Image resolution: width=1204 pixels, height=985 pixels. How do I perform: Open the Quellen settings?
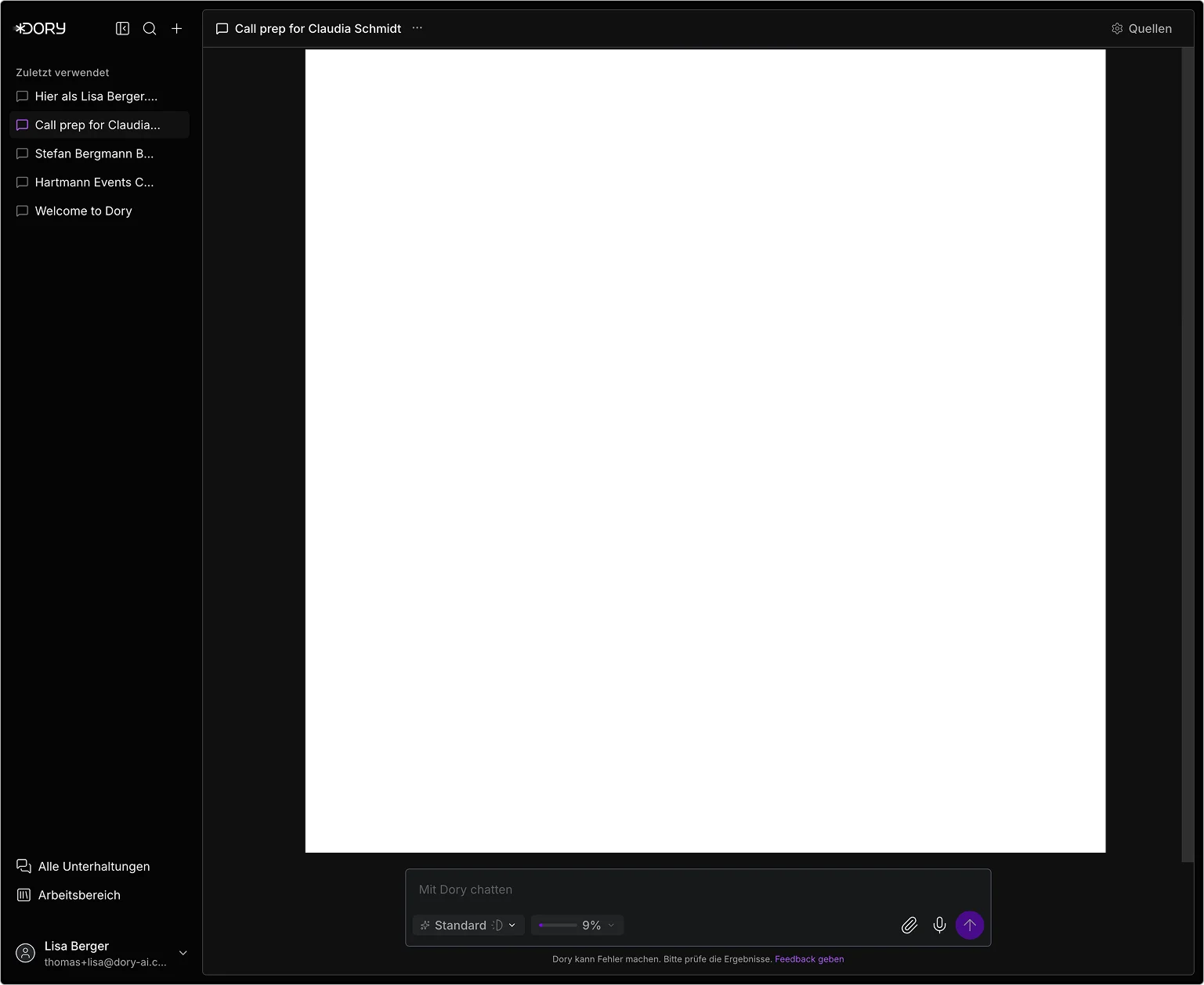point(1141,29)
